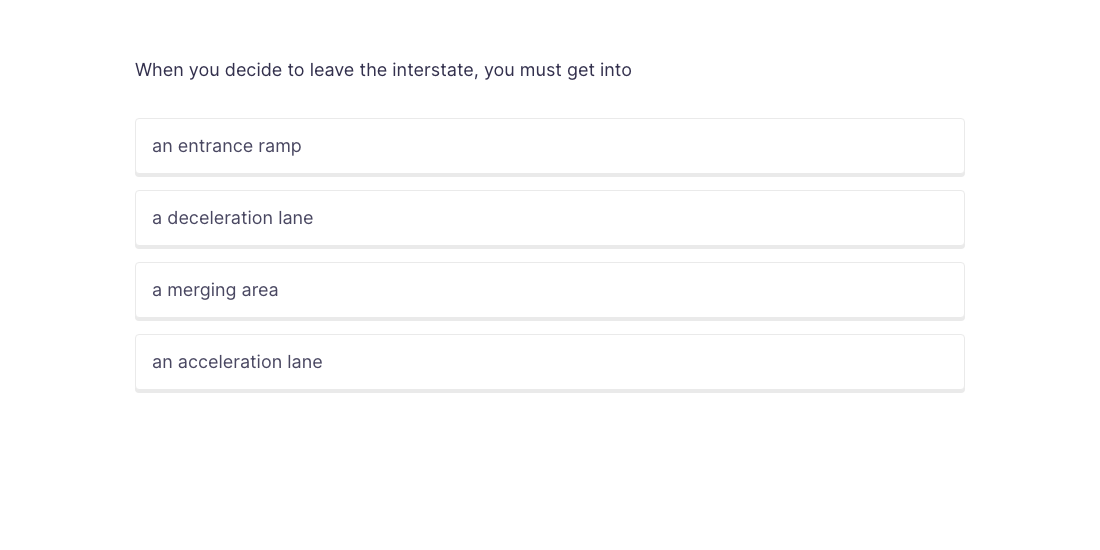Click the words "entrance ramp" in option one

click(x=239, y=146)
